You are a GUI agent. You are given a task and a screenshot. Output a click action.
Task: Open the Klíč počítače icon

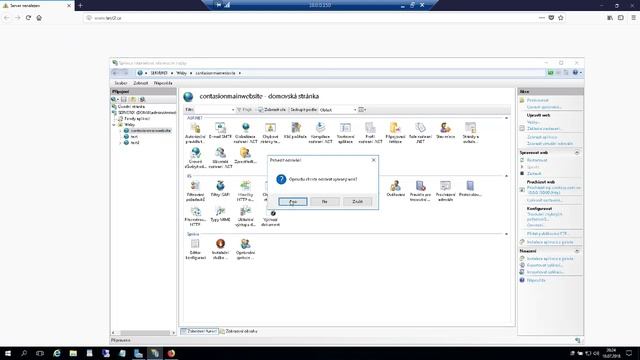tap(295, 131)
